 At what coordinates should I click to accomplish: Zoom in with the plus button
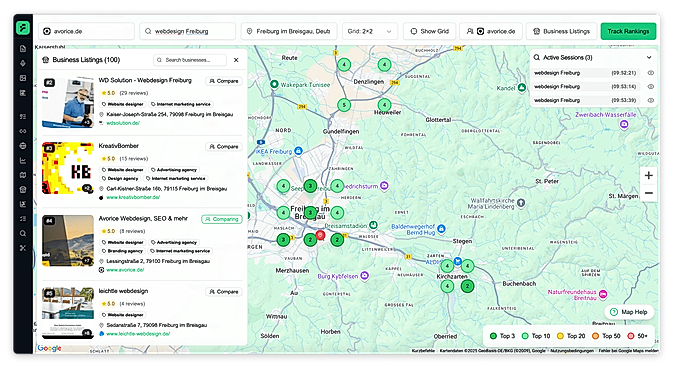point(648,175)
